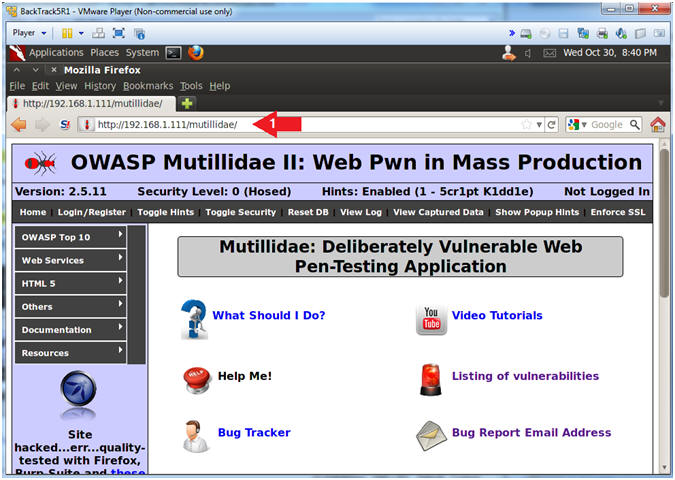
Task: Click Home in the Mutillidae nav bar
Action: click(33, 212)
